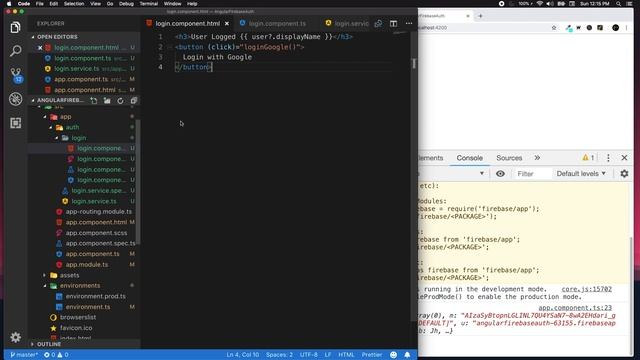Open the Selection menu

pos(74,4)
